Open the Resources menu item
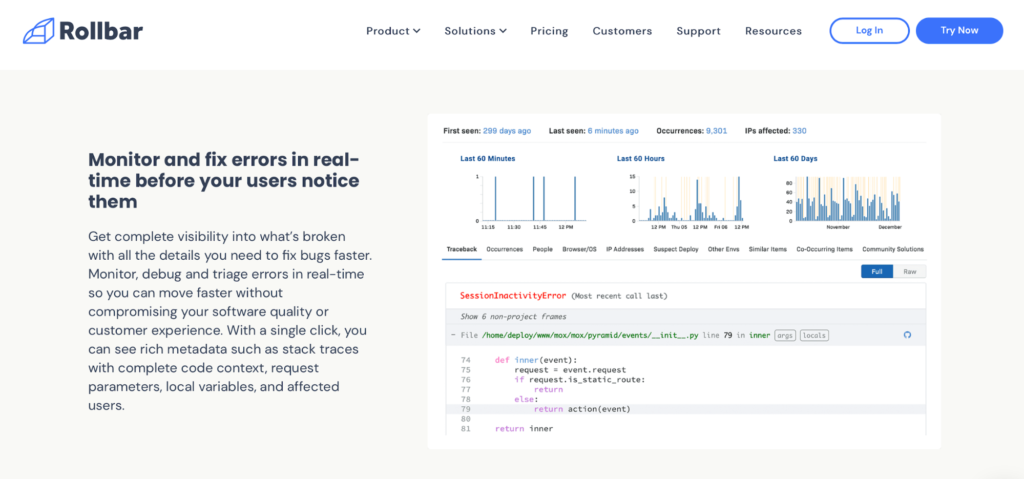The height and width of the screenshot is (479, 1024). click(773, 31)
